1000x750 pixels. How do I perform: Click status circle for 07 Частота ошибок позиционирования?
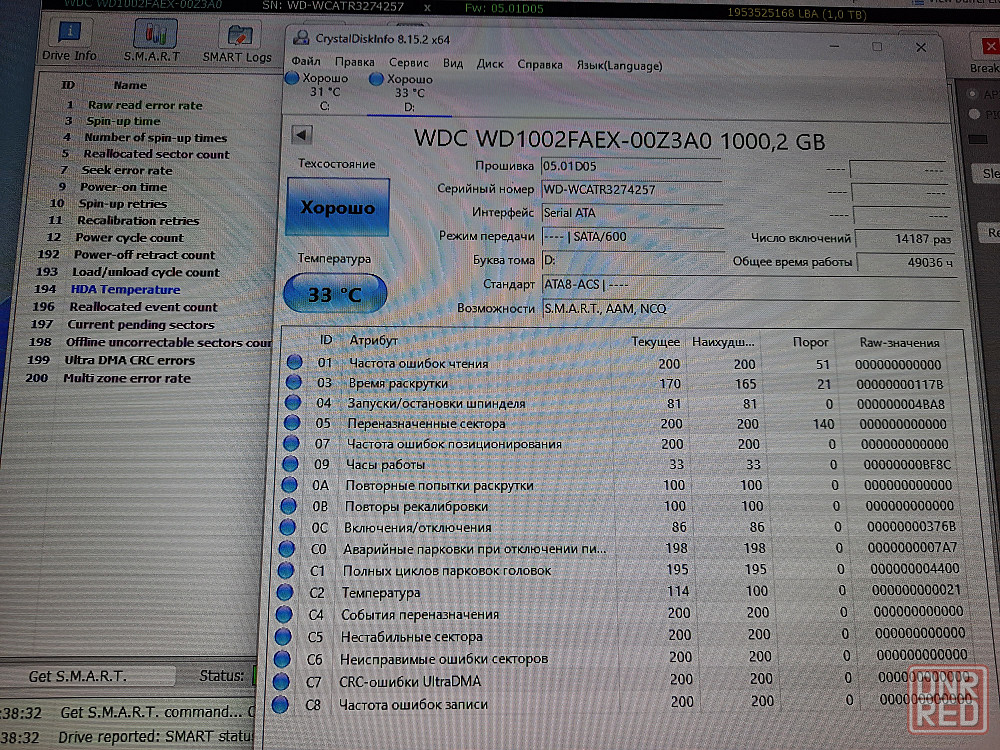291,443
